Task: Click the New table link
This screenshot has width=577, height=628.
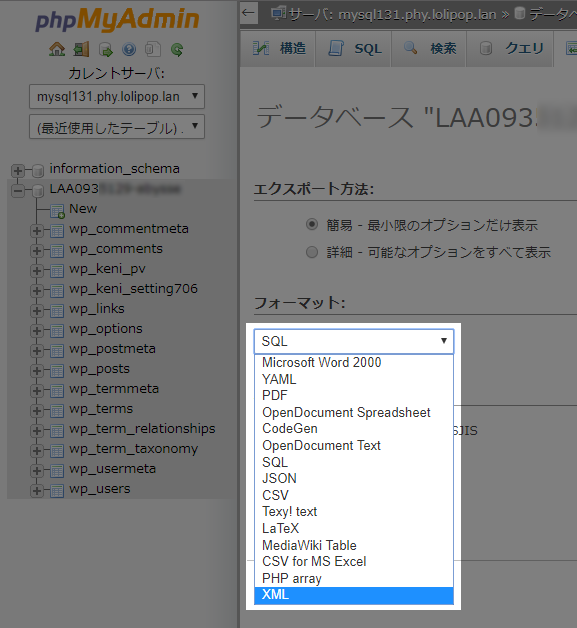Action: pyautogui.click(x=83, y=209)
